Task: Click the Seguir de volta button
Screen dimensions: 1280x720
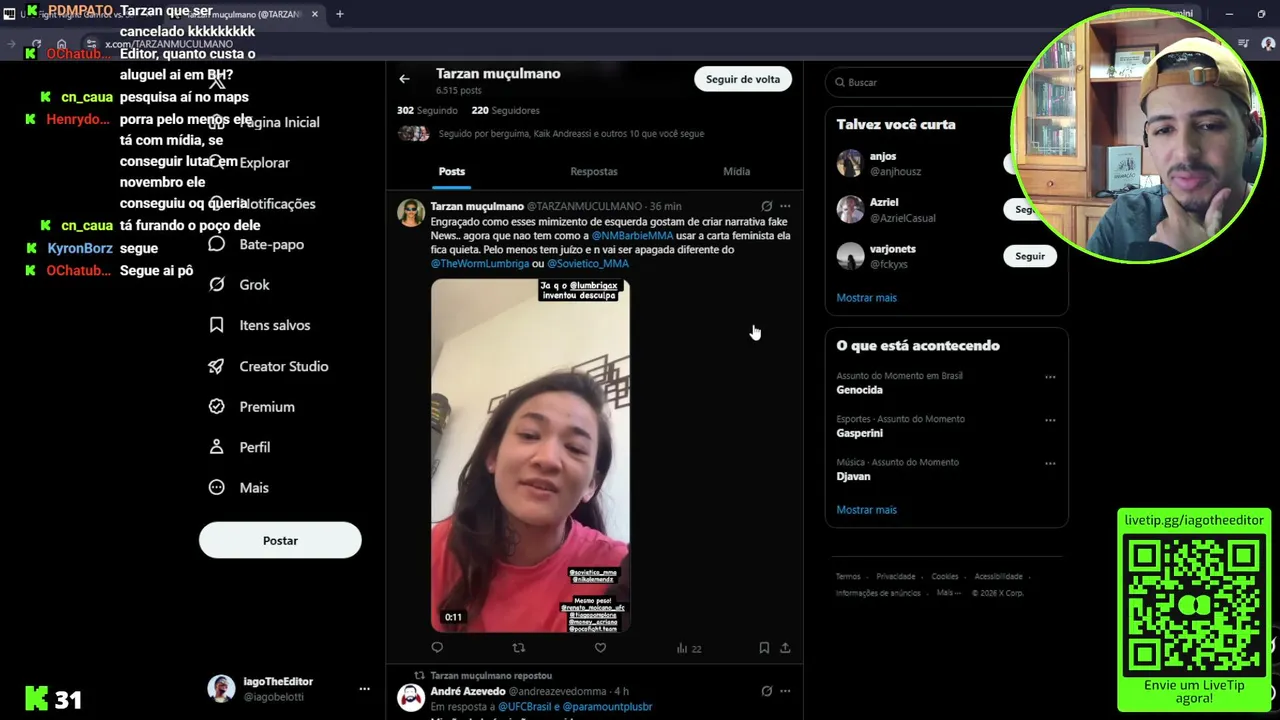Action: pos(743,79)
